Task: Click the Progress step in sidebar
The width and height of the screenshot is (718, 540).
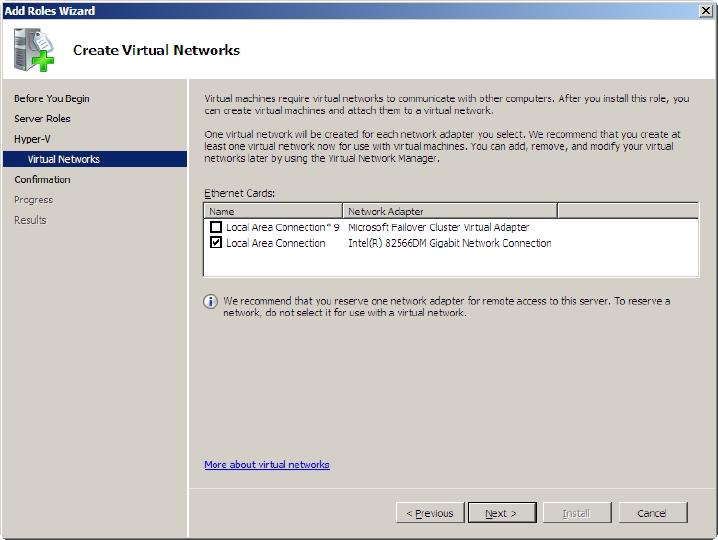Action: tap(33, 200)
